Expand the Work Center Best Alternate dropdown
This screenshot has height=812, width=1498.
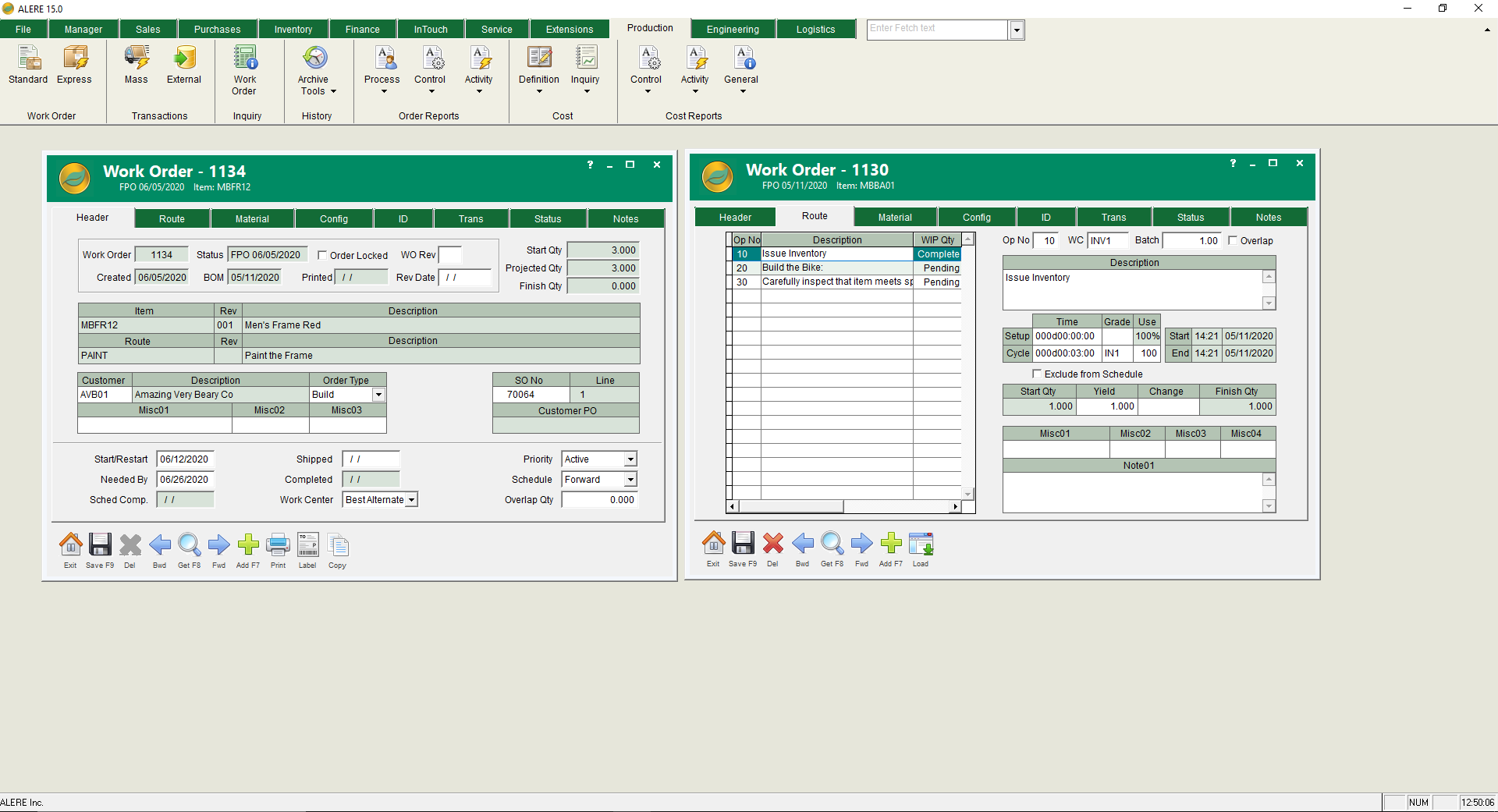tap(411, 500)
